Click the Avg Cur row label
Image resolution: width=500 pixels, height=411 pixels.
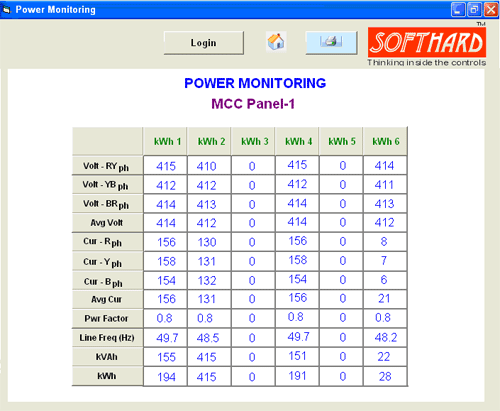coord(108,299)
